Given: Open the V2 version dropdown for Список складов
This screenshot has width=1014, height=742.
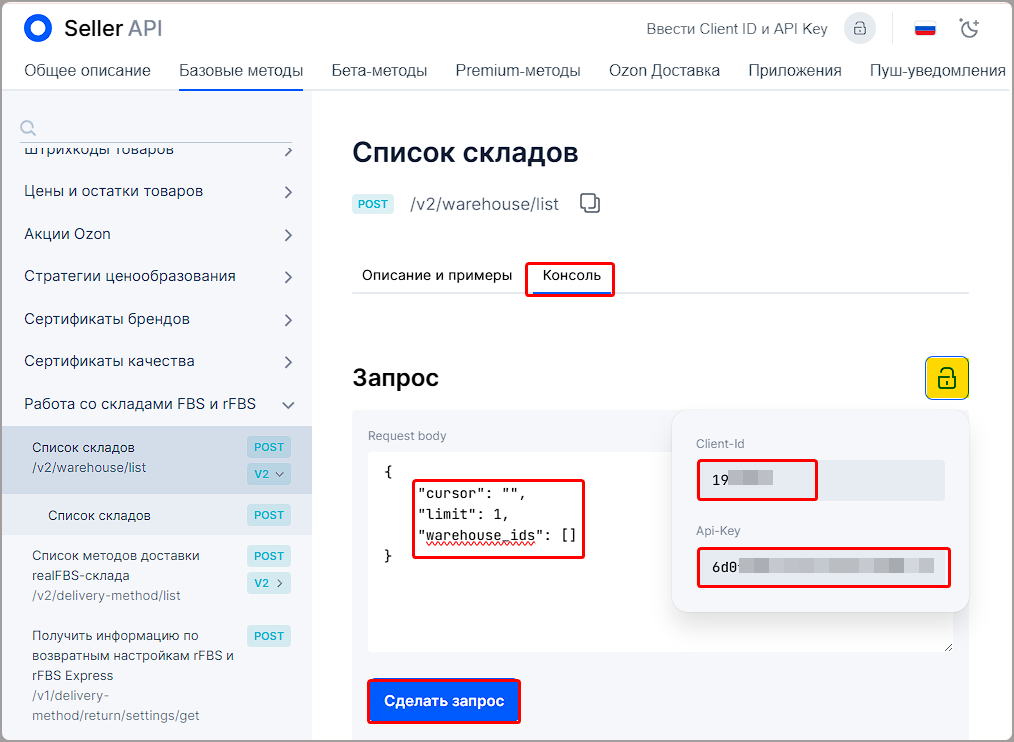Looking at the screenshot, I should click(x=269, y=474).
